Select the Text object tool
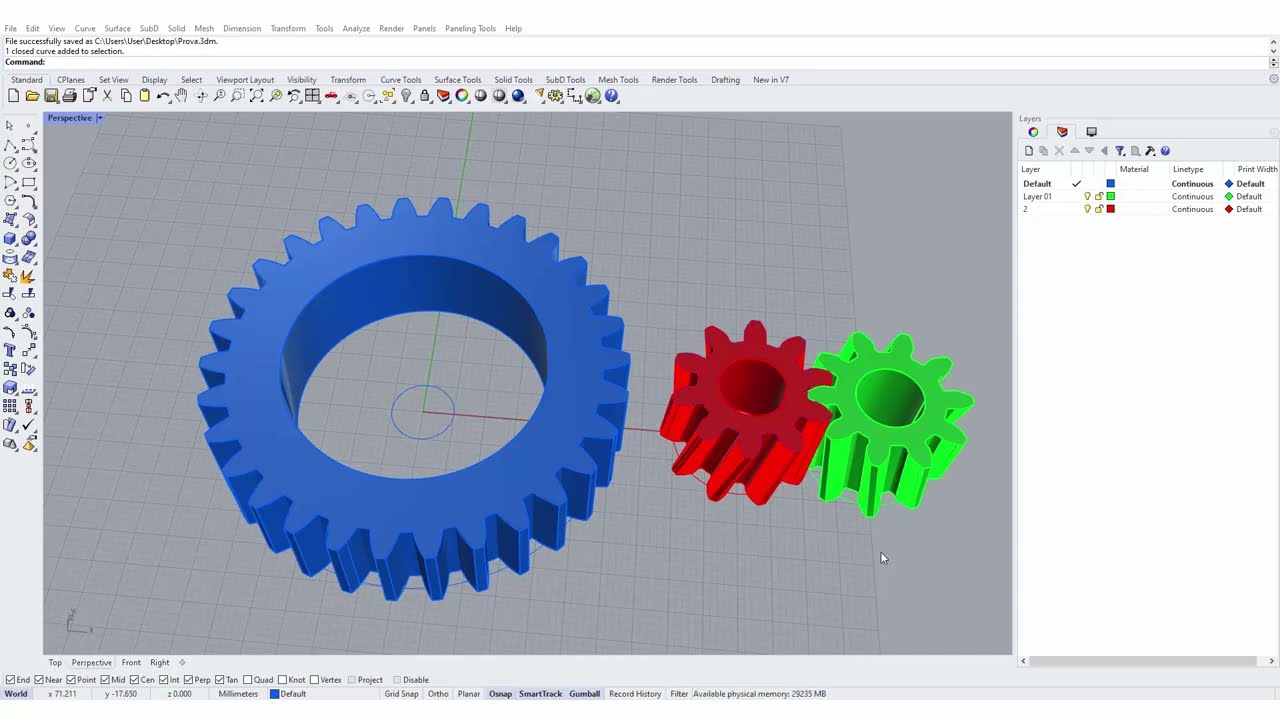 pyautogui.click(x=10, y=350)
